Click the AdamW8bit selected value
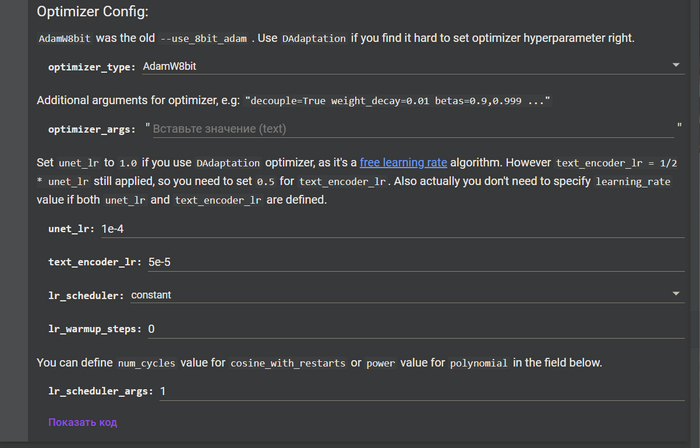Image resolution: width=700 pixels, height=448 pixels. click(x=176, y=66)
